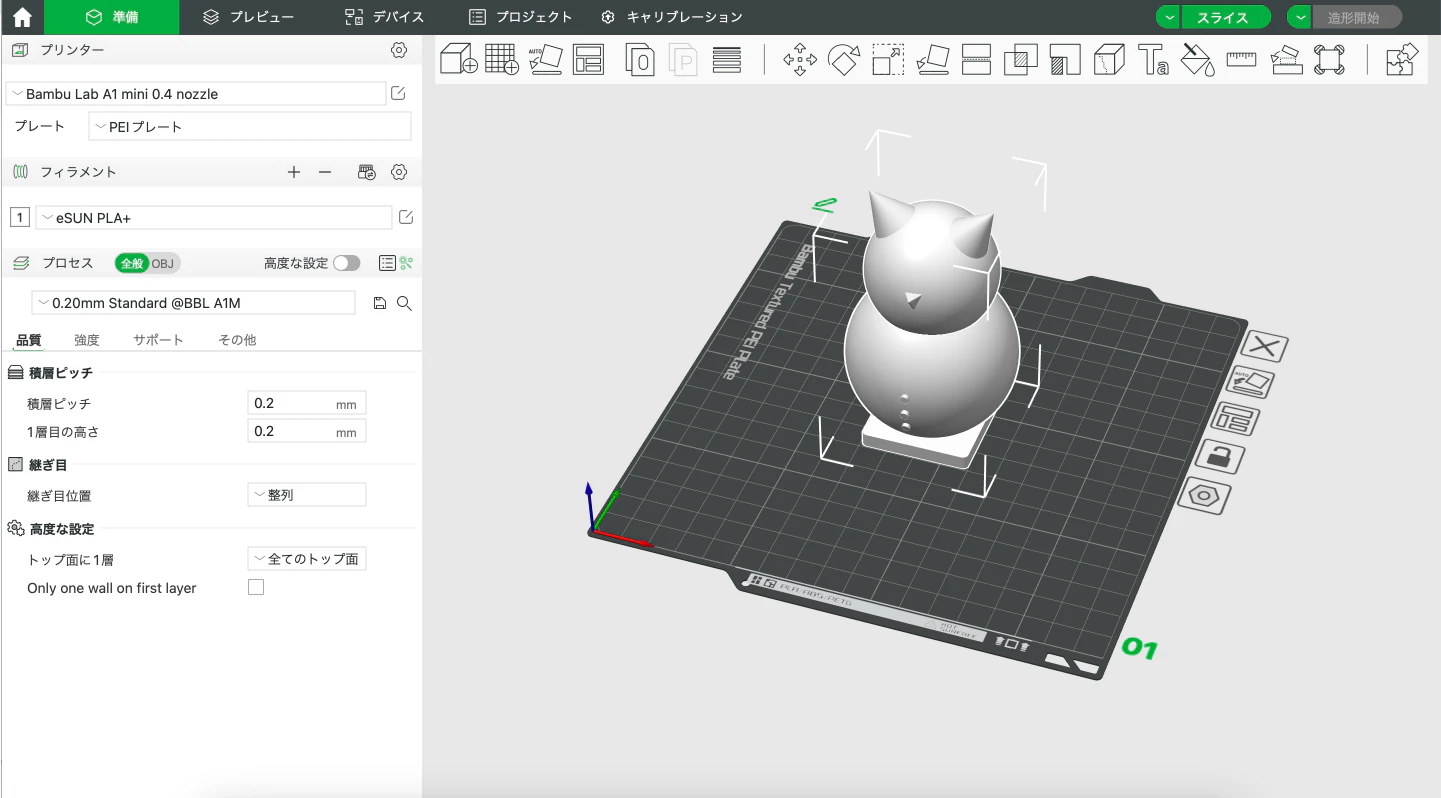Image resolution: width=1441 pixels, height=798 pixels.
Task: Remove a filament with minus icon
Action: point(325,172)
